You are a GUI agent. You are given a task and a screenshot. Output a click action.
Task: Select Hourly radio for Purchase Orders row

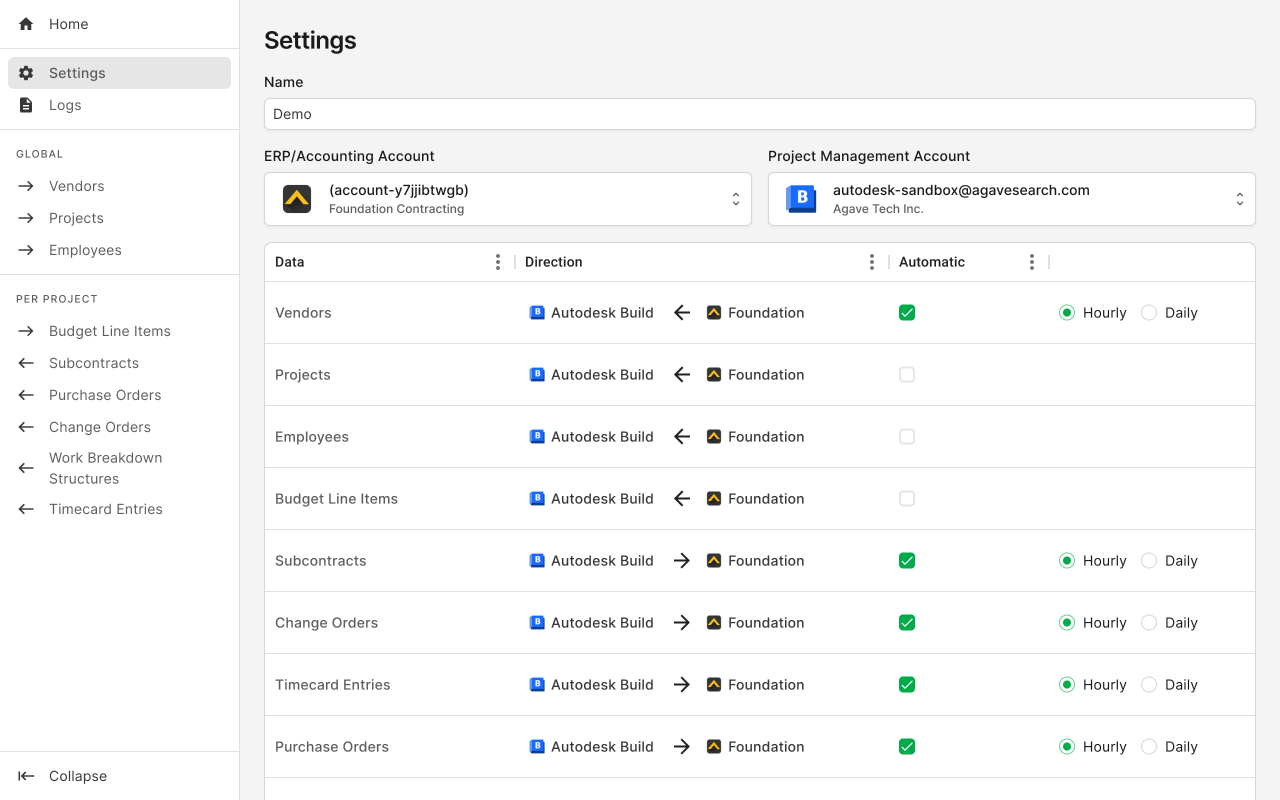pos(1067,747)
